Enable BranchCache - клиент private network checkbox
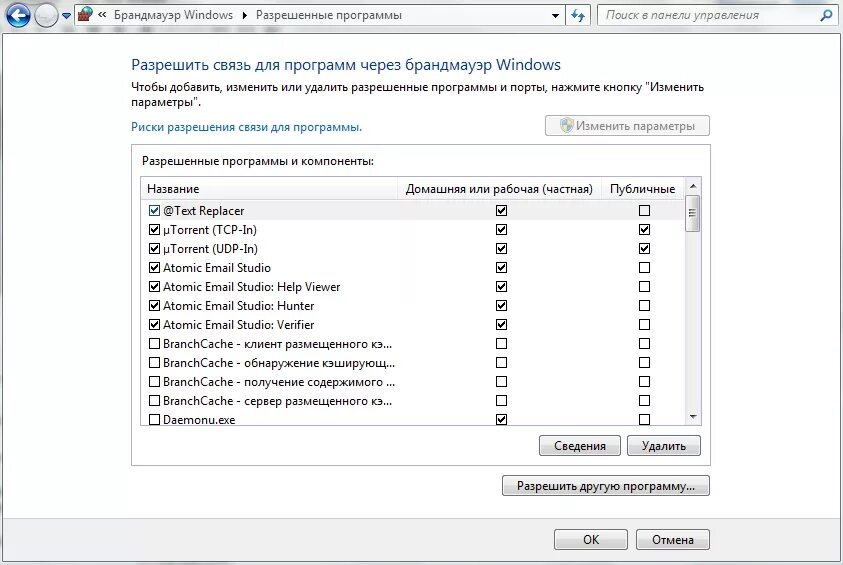 (501, 344)
